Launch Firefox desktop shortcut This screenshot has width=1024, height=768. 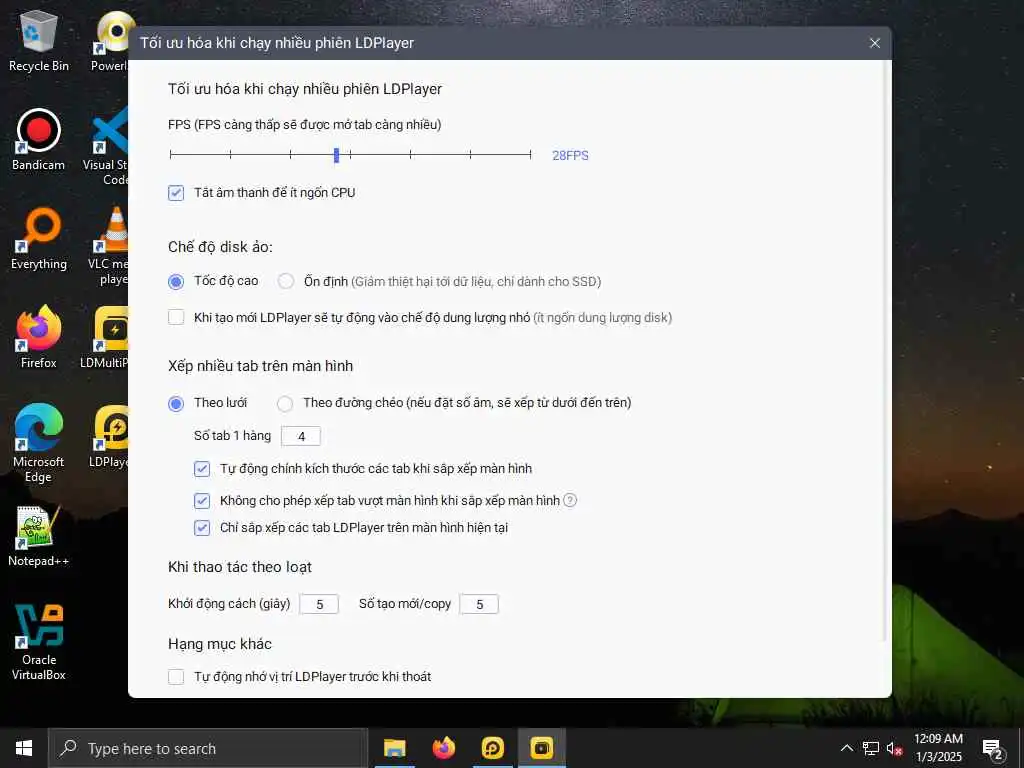(x=39, y=337)
